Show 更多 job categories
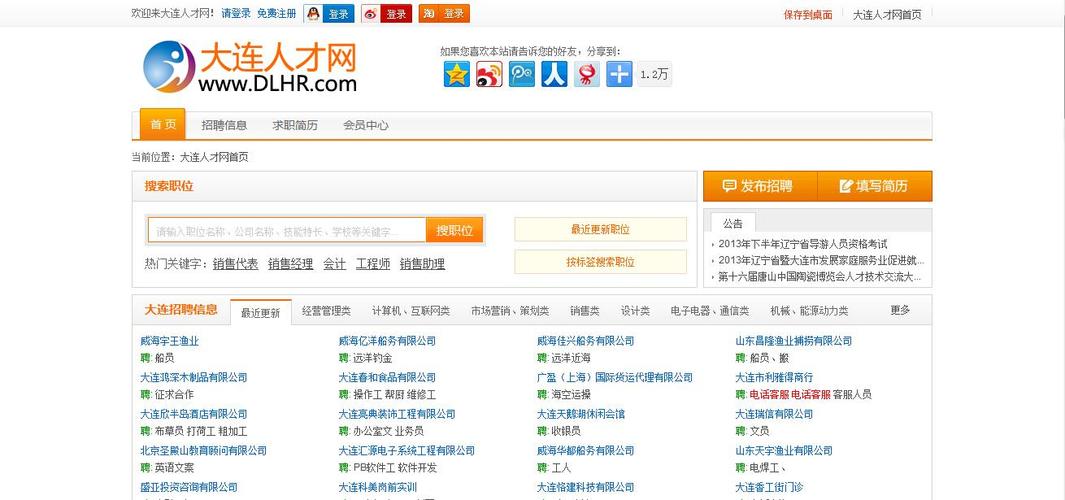 tap(900, 310)
